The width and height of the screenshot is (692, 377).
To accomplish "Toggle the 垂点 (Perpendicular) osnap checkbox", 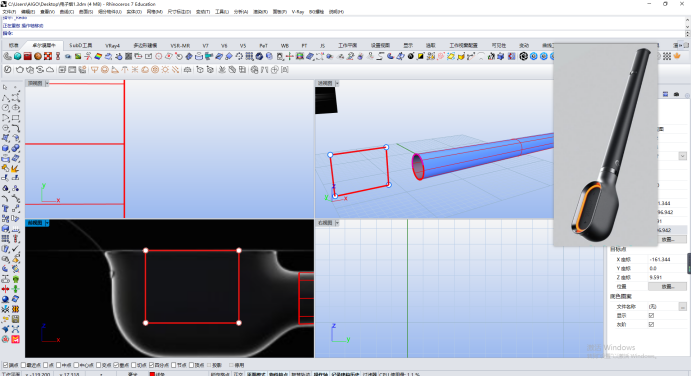I will coord(116,366).
